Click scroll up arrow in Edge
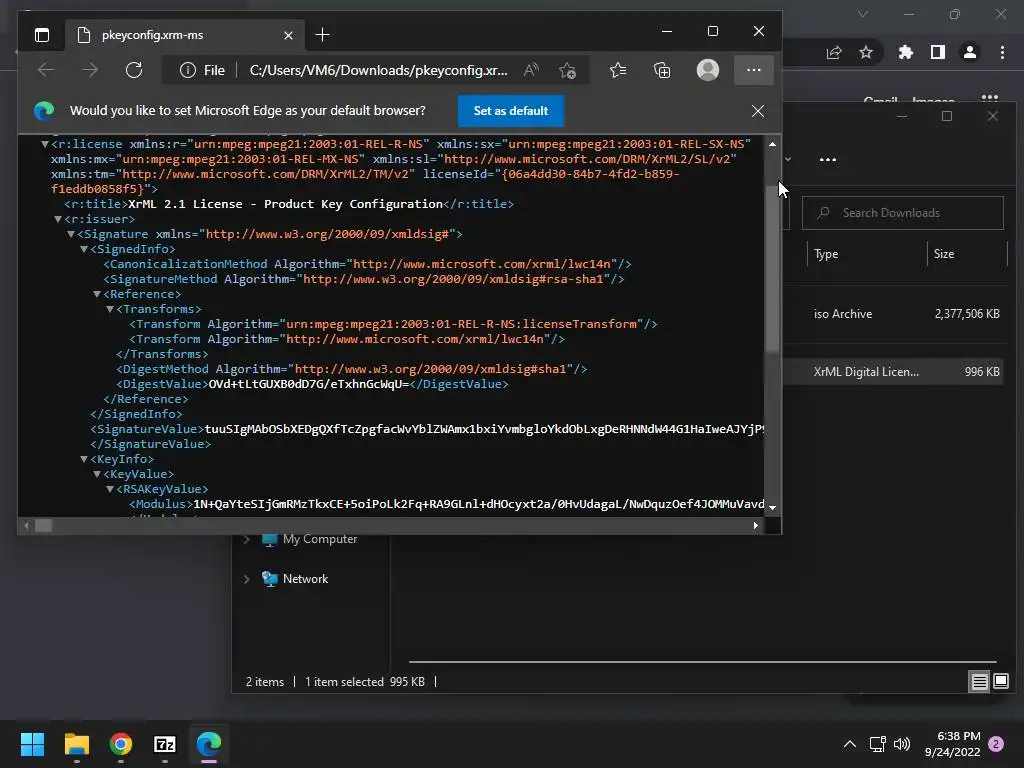Viewport: 1024px width, 768px height. pos(773,144)
